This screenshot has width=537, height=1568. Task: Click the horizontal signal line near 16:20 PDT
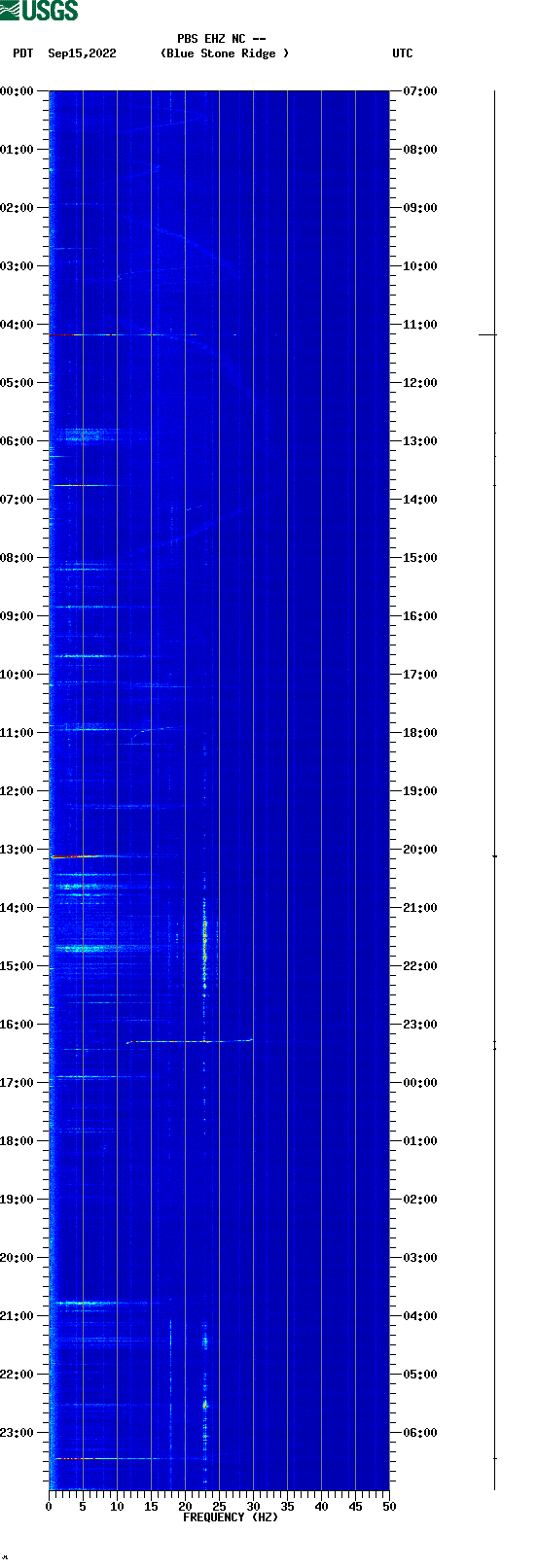click(190, 1041)
